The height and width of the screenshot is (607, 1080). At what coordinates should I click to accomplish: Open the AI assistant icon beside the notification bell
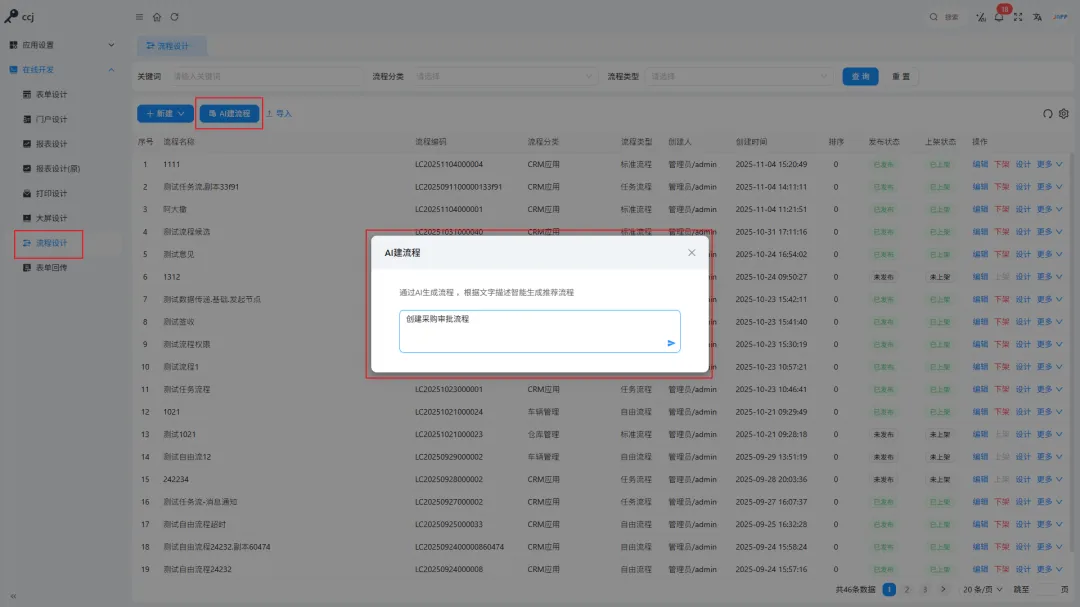click(981, 17)
